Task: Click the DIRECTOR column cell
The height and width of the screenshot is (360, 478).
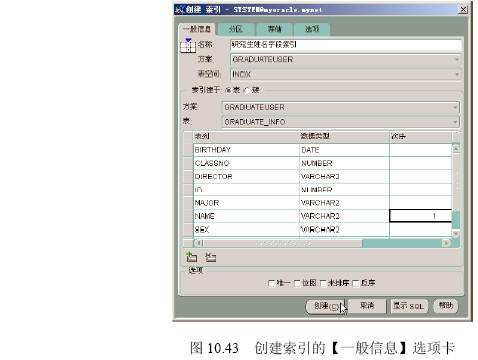Action: click(x=247, y=177)
